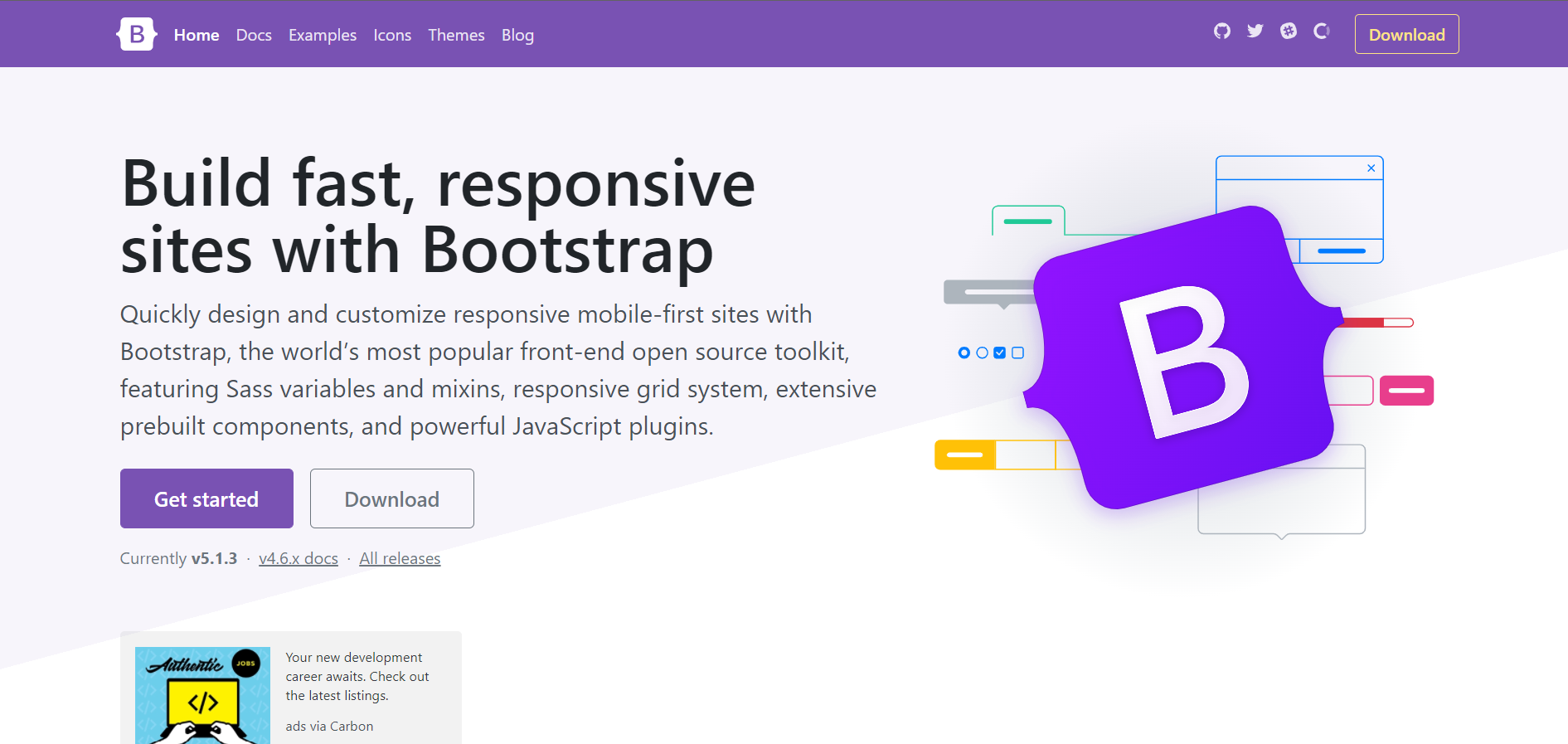This screenshot has height=744, width=1568.
Task: Open the Open Collective icon link
Action: point(1322,31)
